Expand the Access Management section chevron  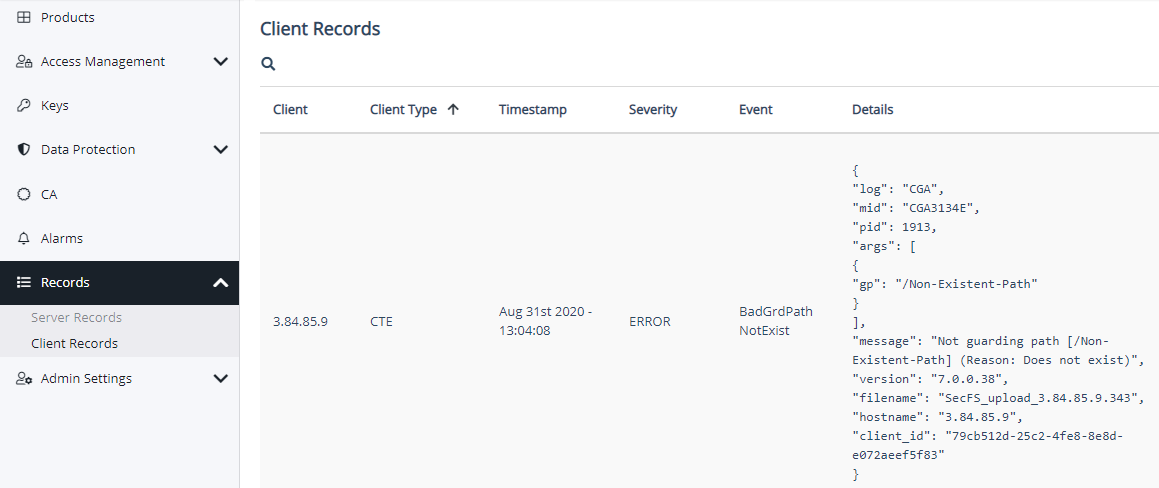click(x=221, y=62)
